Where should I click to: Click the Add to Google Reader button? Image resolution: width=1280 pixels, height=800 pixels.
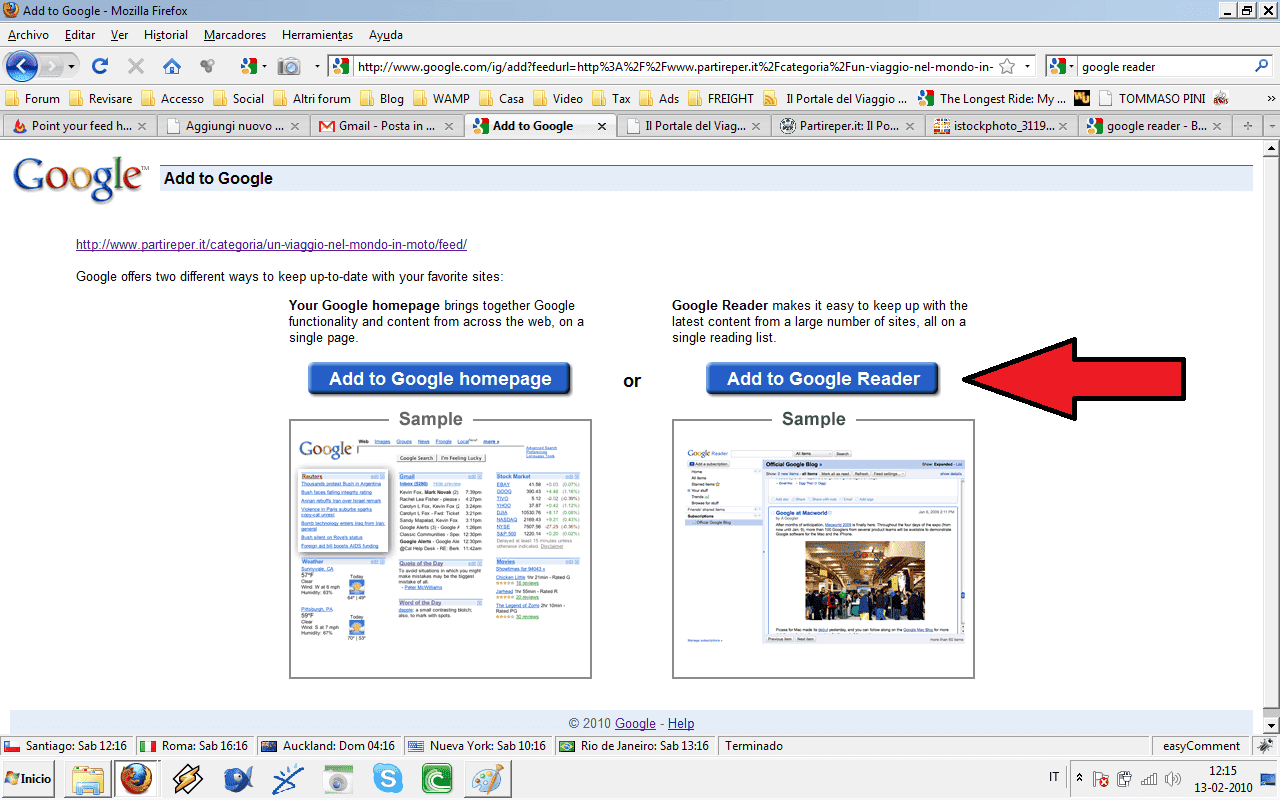click(823, 379)
